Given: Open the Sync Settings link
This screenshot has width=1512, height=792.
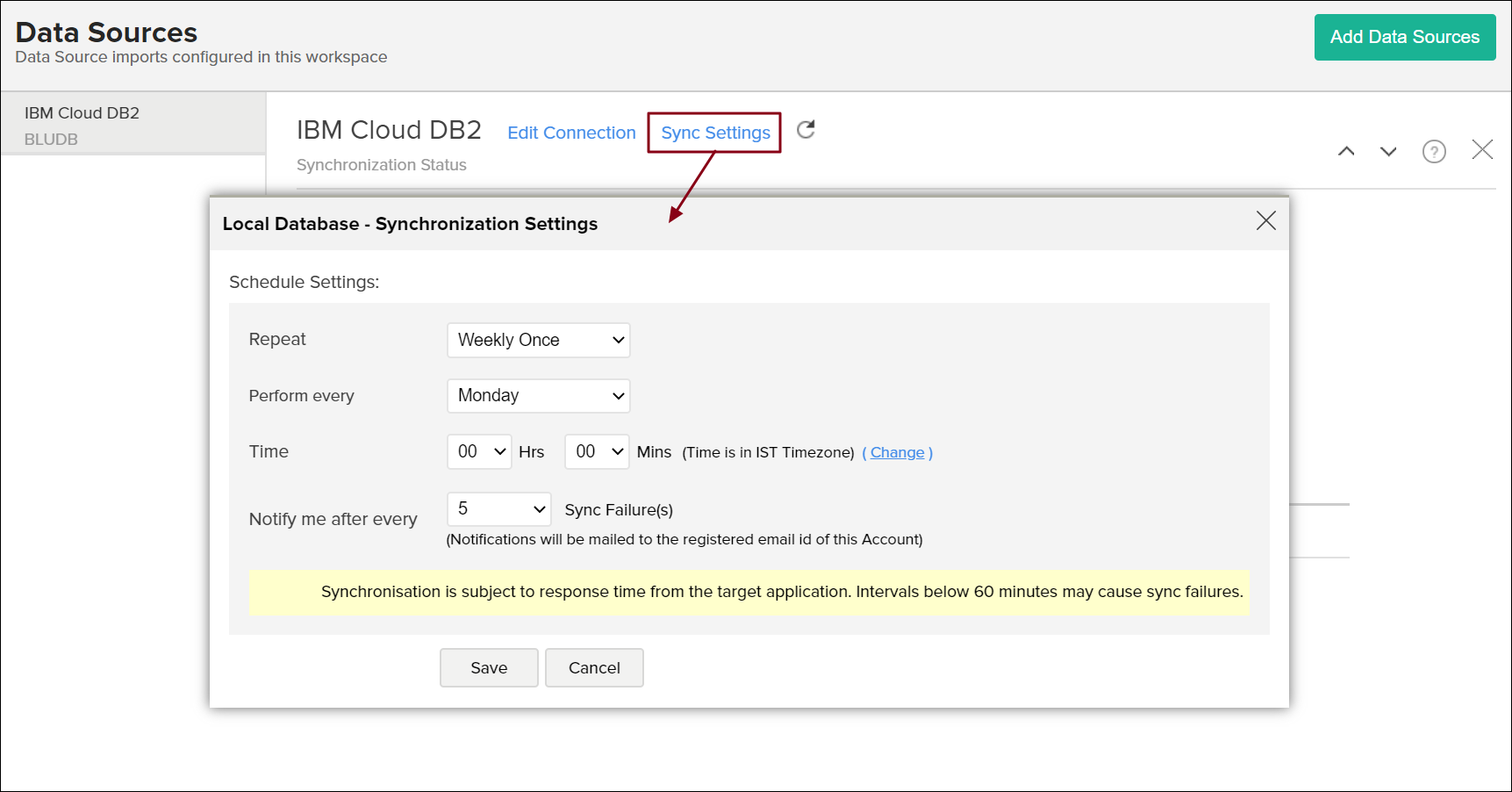Looking at the screenshot, I should coord(715,133).
